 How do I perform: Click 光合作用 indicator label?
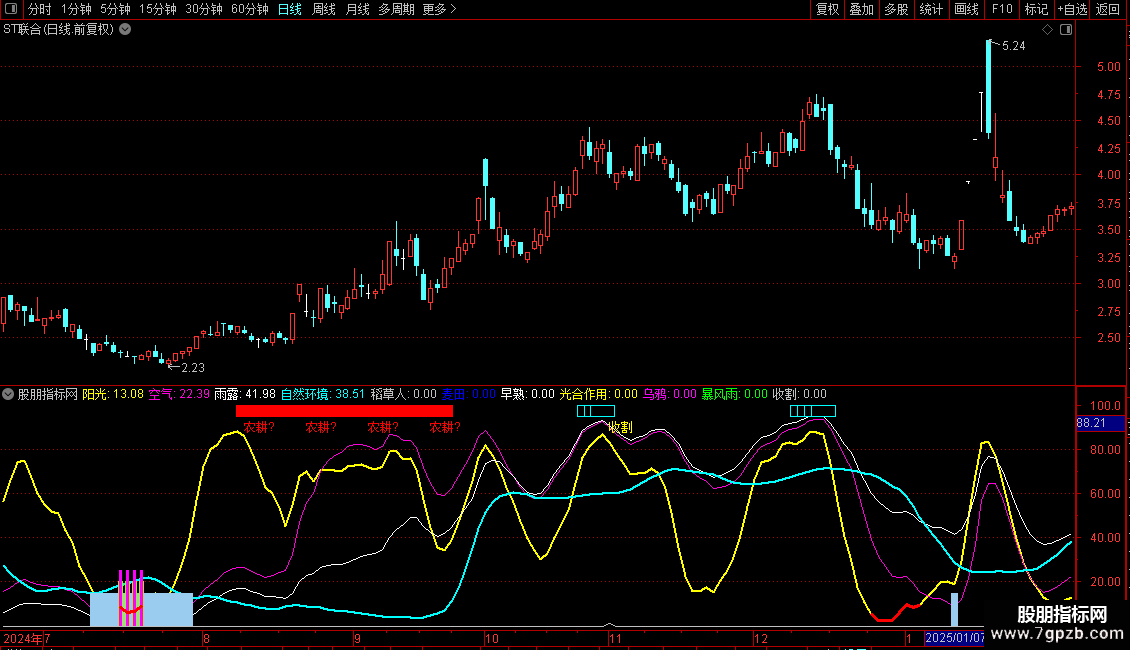[x=598, y=394]
